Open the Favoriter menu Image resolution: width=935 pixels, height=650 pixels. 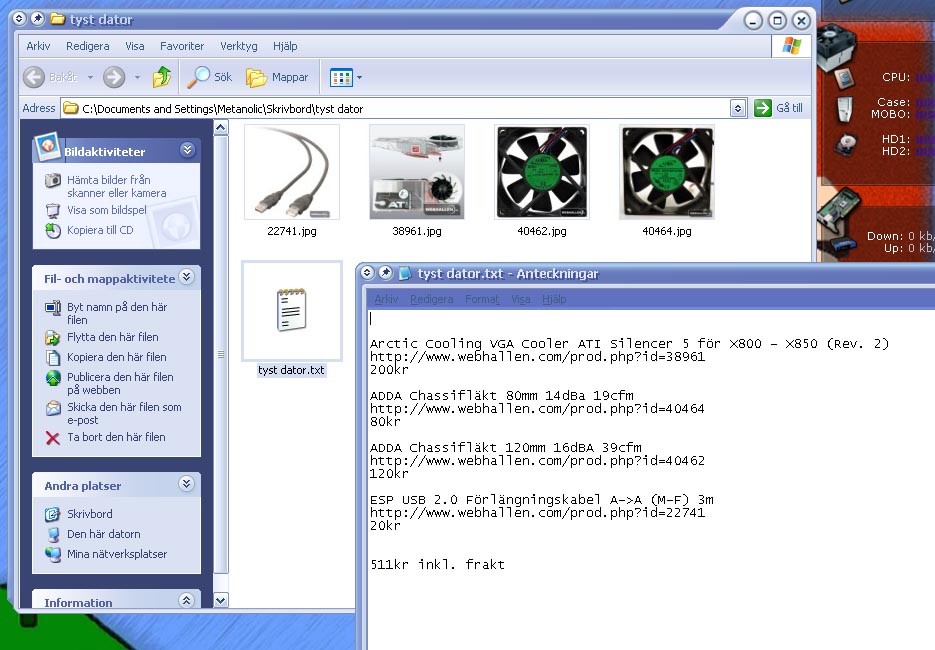coord(182,46)
